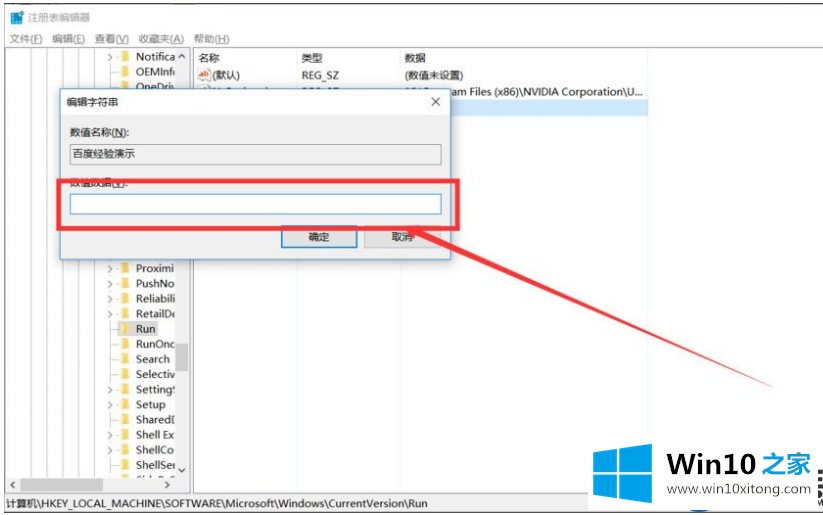Image resolution: width=823 pixels, height=515 pixels.
Task: Click the PushNo folder icon
Action: 125,283
